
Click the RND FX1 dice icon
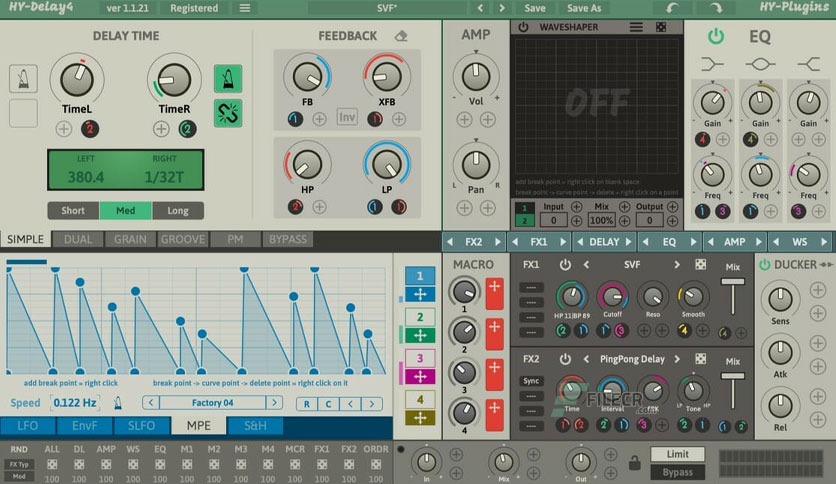(322, 464)
